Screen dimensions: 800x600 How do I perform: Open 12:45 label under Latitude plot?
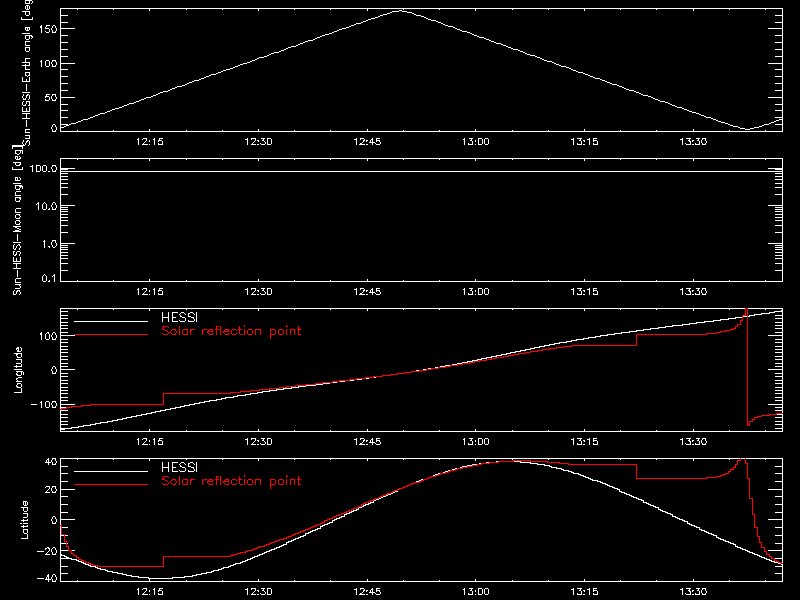(x=367, y=591)
